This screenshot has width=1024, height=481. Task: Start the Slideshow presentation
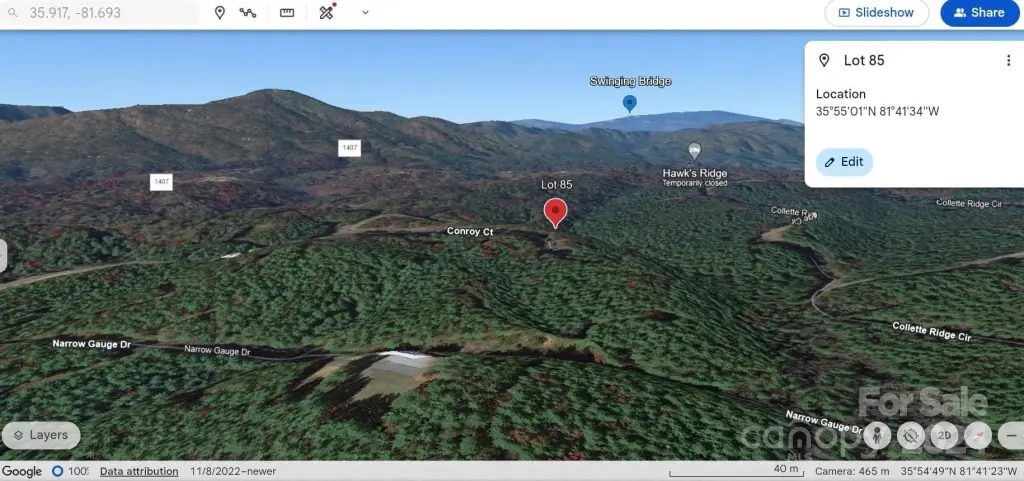[876, 13]
